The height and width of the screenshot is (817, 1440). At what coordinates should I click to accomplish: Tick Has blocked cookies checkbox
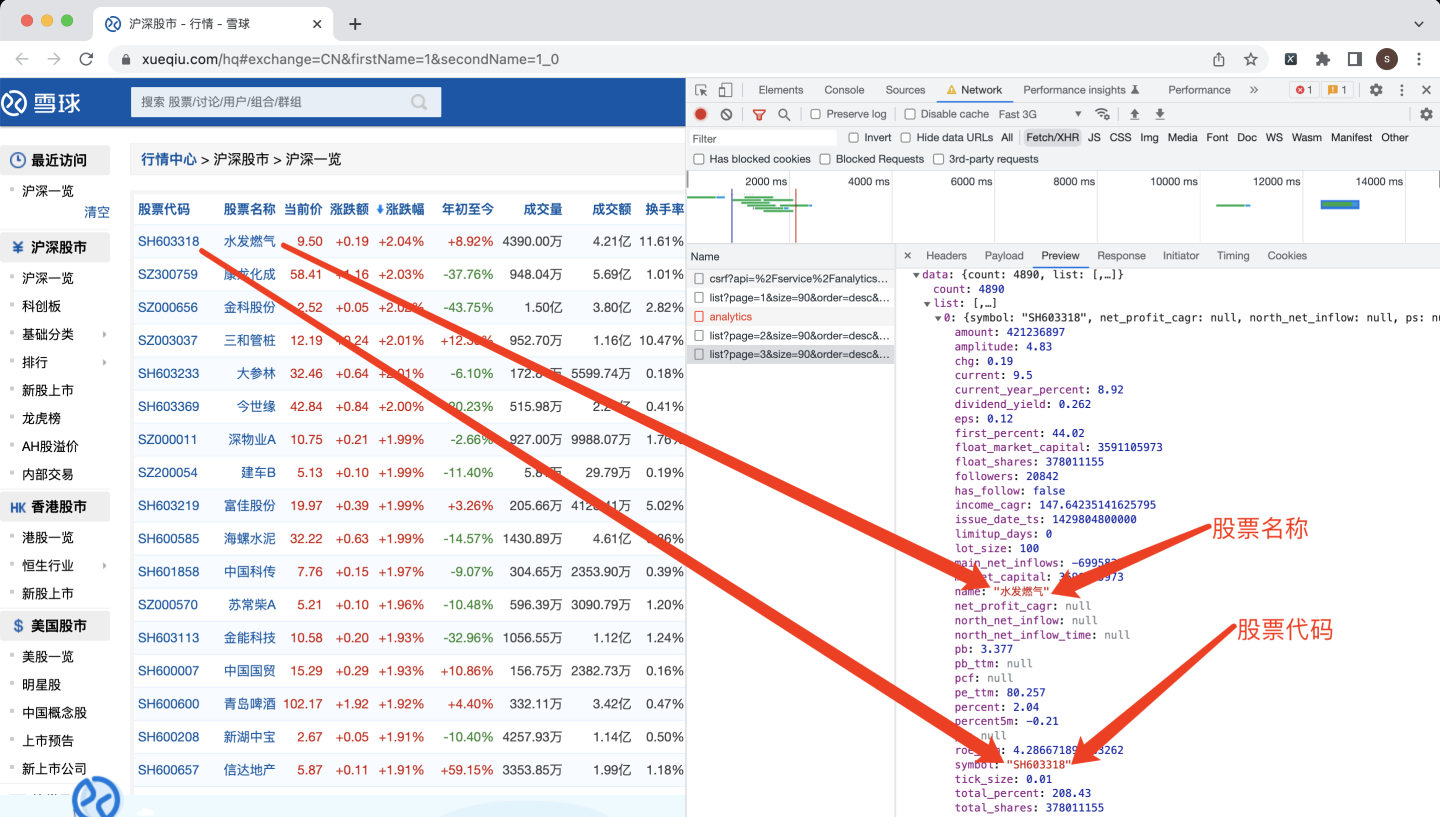(699, 159)
